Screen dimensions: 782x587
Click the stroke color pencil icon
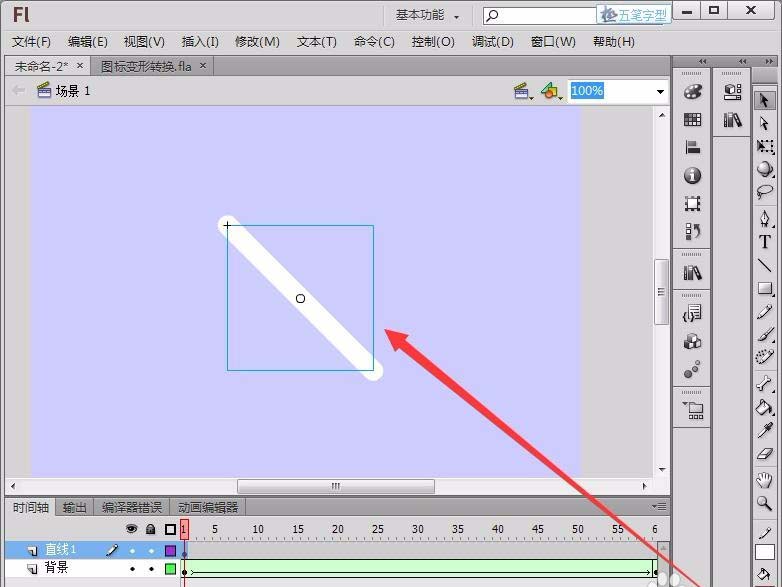click(x=765, y=533)
